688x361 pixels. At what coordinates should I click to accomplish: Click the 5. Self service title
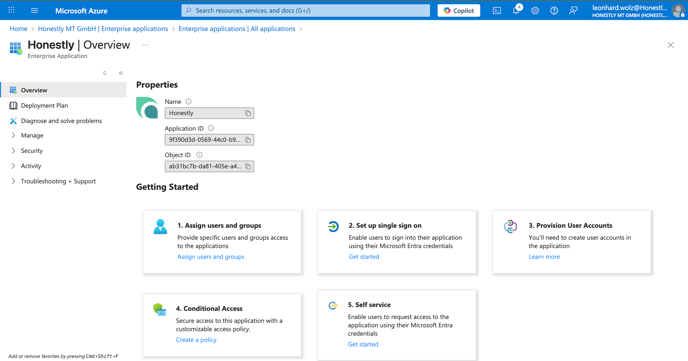pyautogui.click(x=369, y=304)
